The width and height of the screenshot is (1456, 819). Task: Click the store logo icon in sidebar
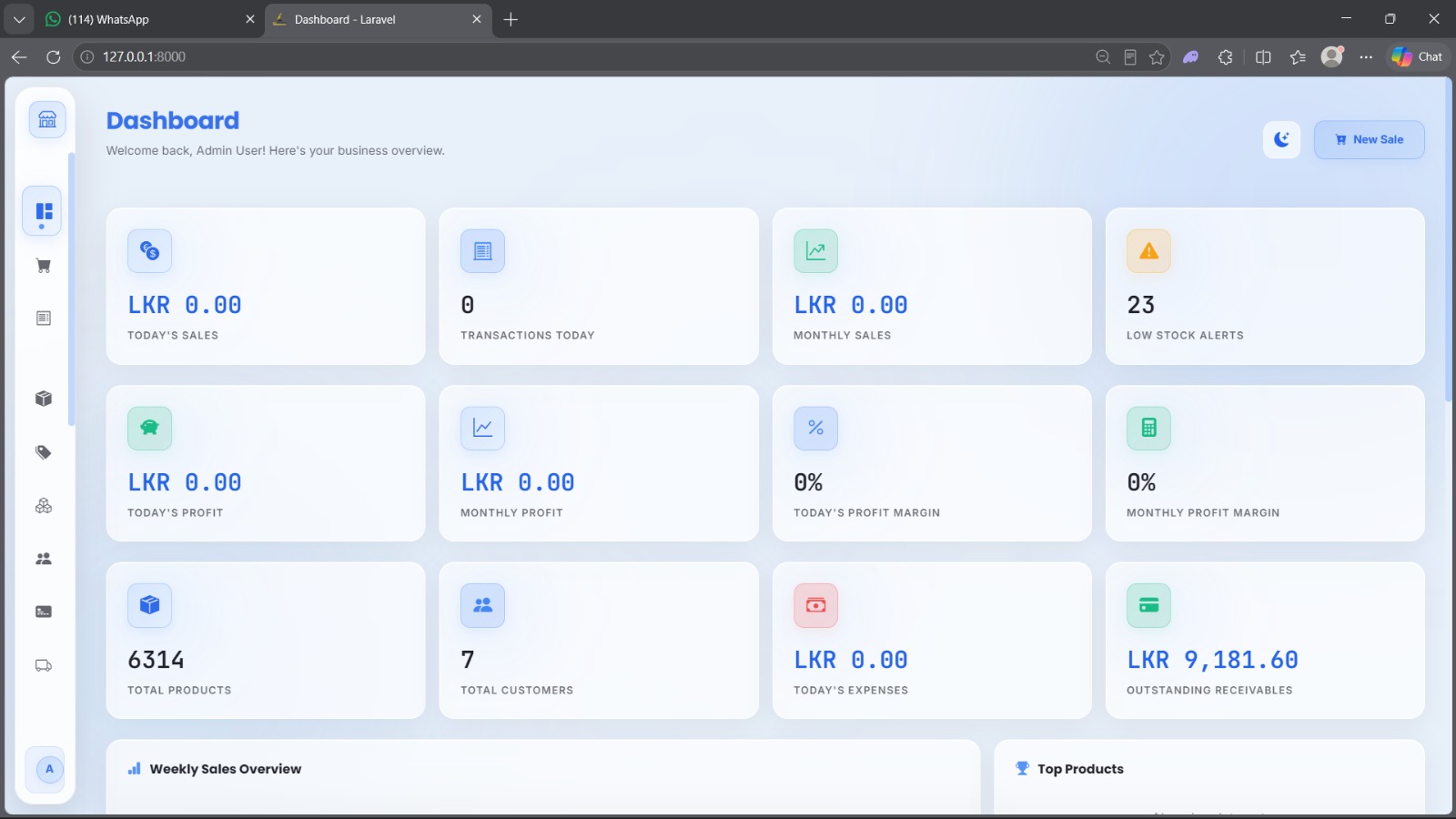(x=47, y=119)
